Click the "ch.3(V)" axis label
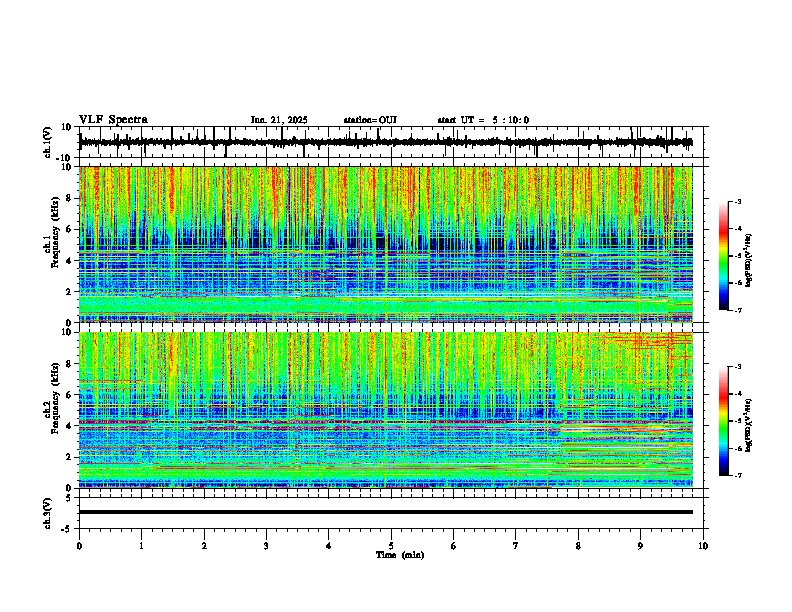 click(47, 513)
